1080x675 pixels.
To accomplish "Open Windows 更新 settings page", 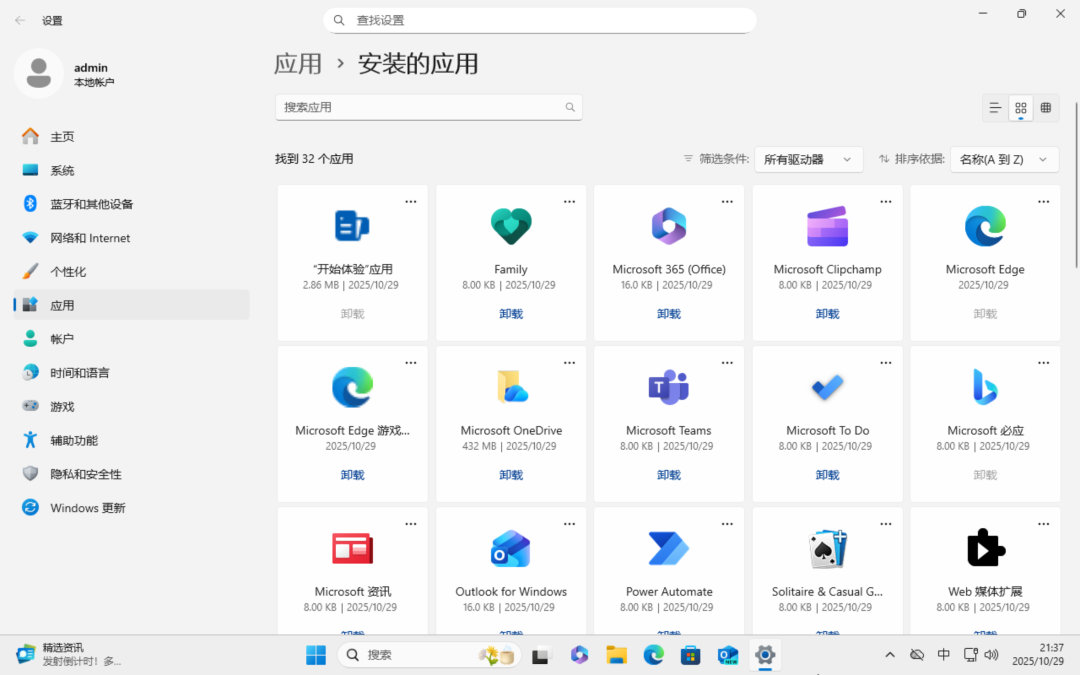I will pyautogui.click(x=132, y=508).
